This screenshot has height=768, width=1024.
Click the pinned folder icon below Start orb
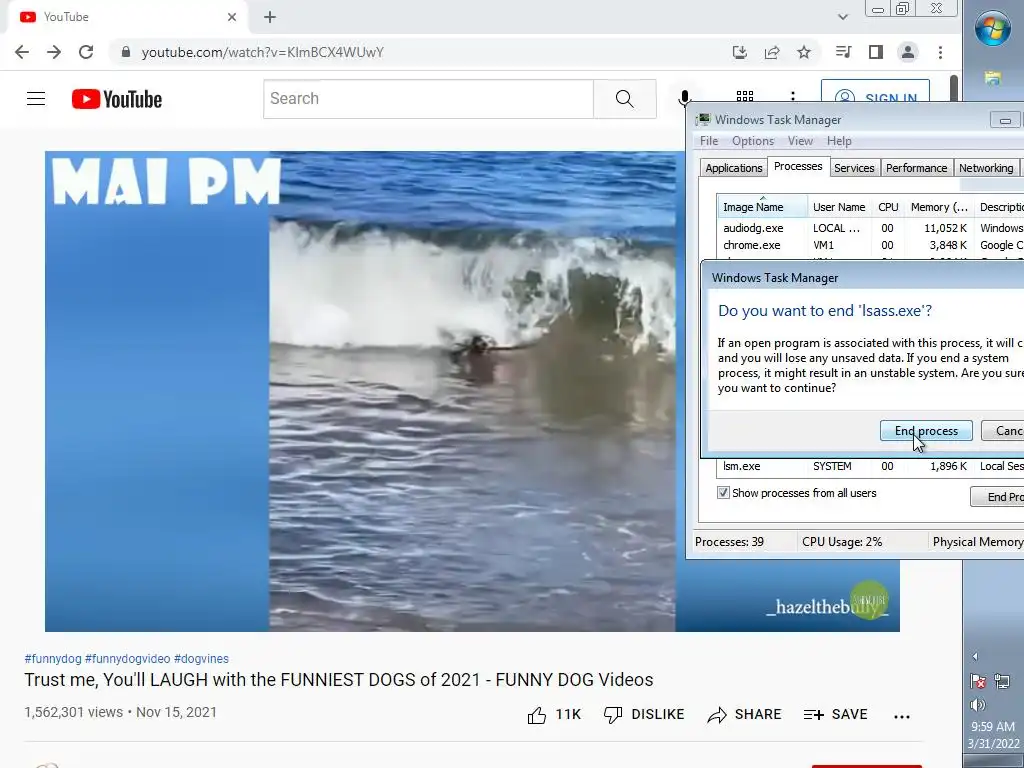pos(993,79)
